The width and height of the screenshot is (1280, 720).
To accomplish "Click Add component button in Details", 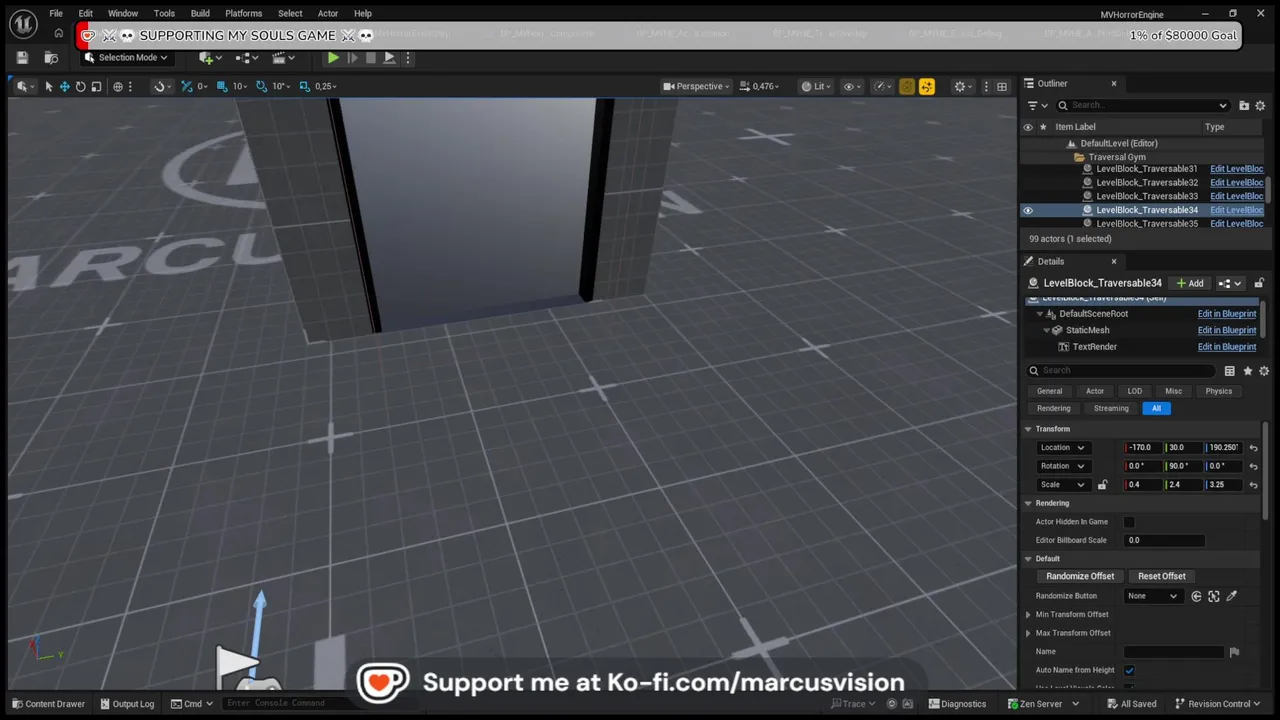I will point(1190,283).
